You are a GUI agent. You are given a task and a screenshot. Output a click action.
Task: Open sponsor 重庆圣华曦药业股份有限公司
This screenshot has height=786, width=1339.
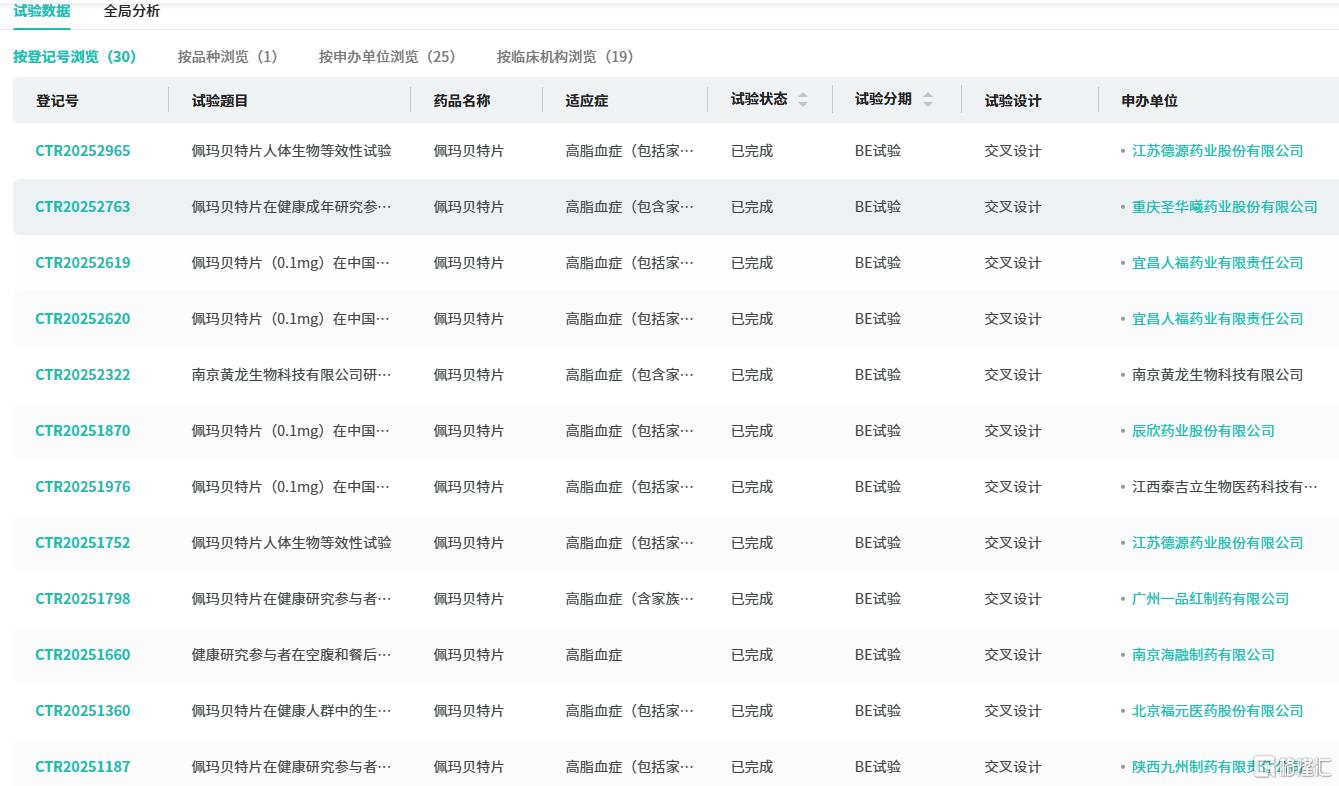coord(1224,207)
